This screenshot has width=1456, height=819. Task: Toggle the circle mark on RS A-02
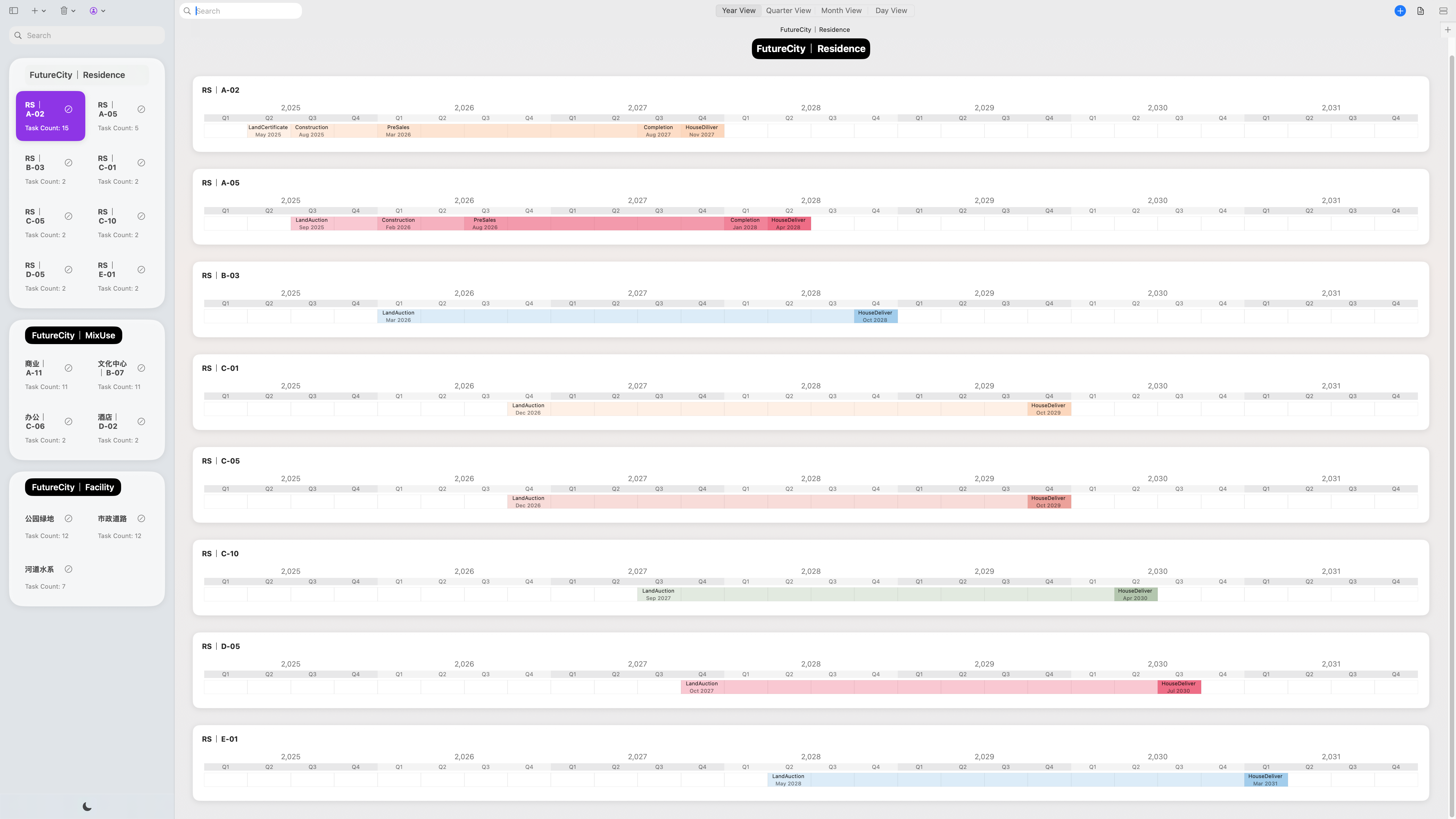click(68, 109)
